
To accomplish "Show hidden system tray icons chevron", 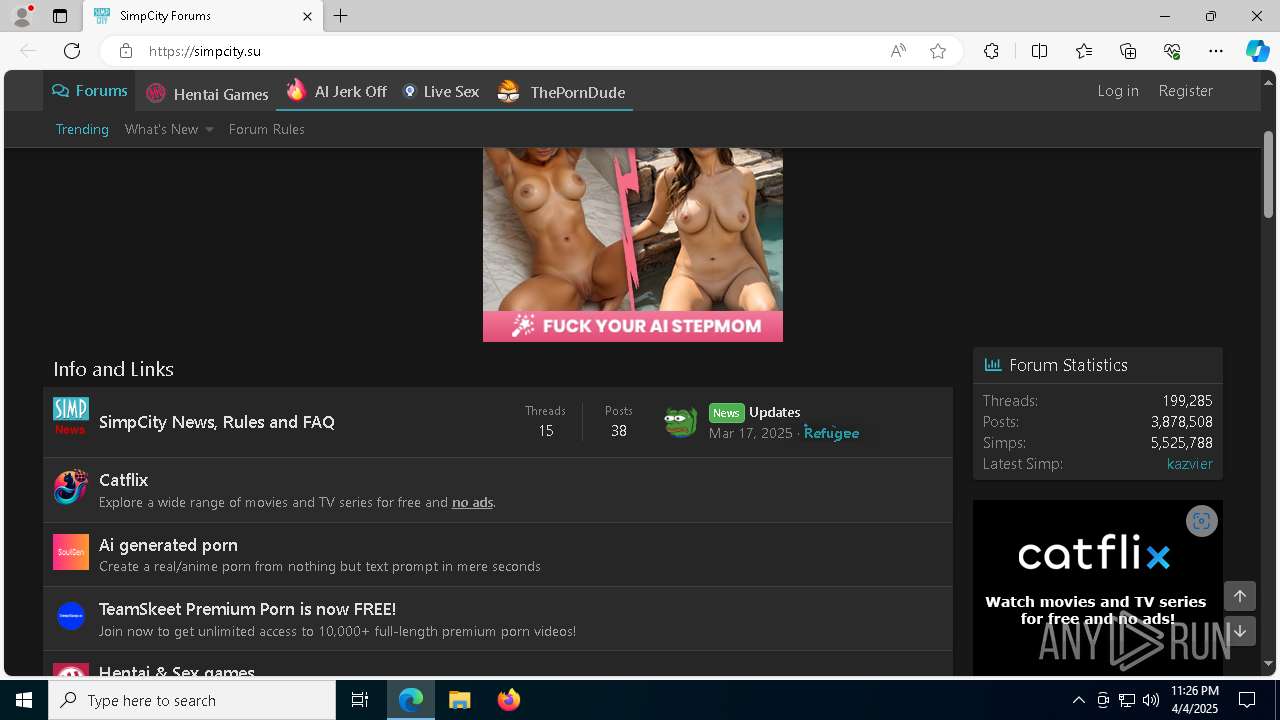I will coord(1079,700).
